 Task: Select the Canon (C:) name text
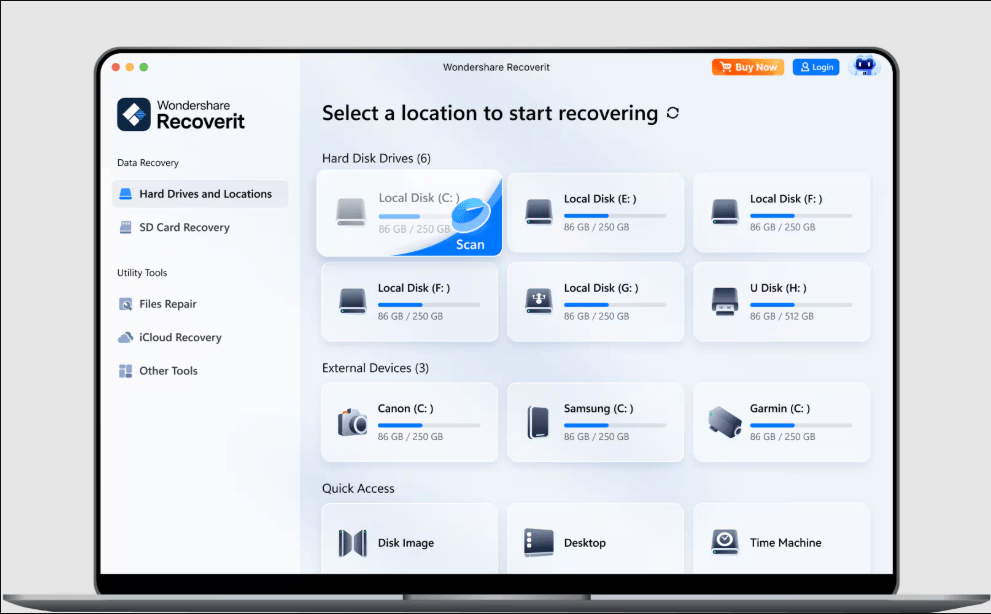406,409
